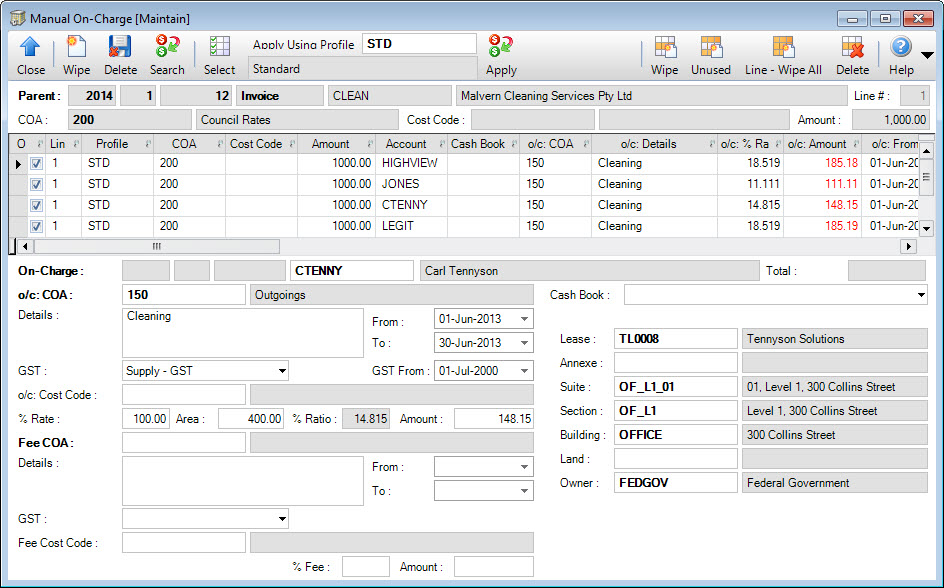Click the Line - Wipe All icon
The image size is (944, 588).
coord(783,47)
